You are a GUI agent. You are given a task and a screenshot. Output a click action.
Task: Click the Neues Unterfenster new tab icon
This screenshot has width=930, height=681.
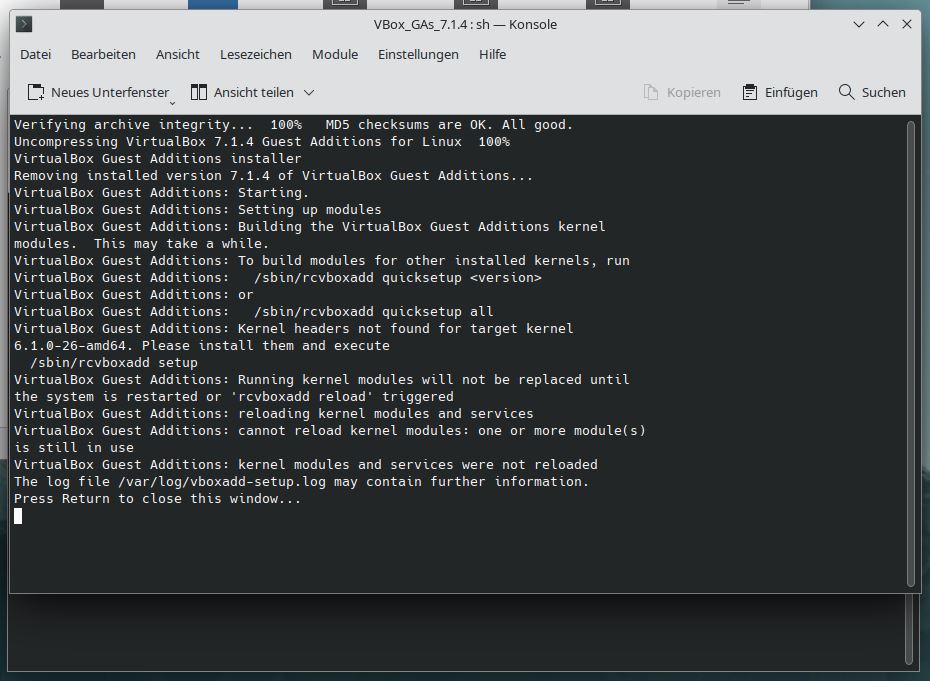click(x=36, y=93)
